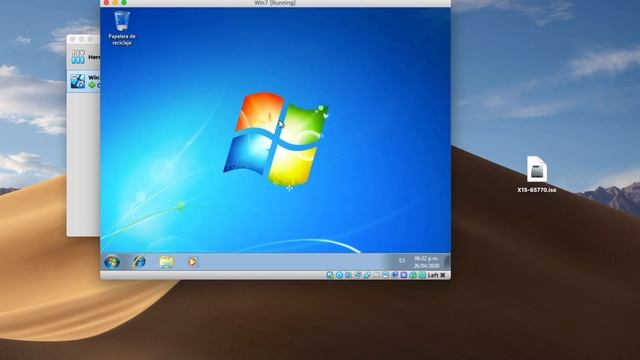The width and height of the screenshot is (640, 360).
Task: Click the keyboard capture status icon
Action: click(x=422, y=275)
